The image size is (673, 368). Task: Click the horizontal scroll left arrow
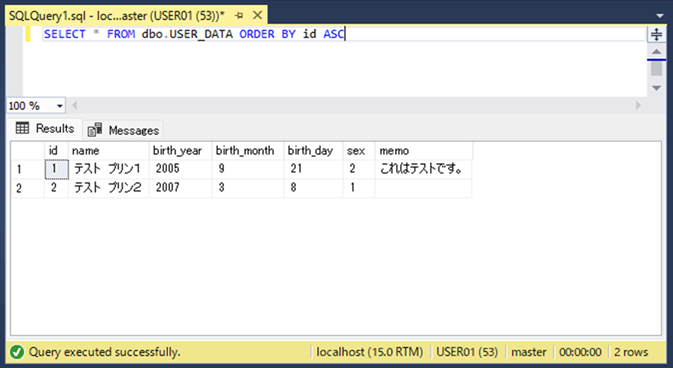pos(75,105)
